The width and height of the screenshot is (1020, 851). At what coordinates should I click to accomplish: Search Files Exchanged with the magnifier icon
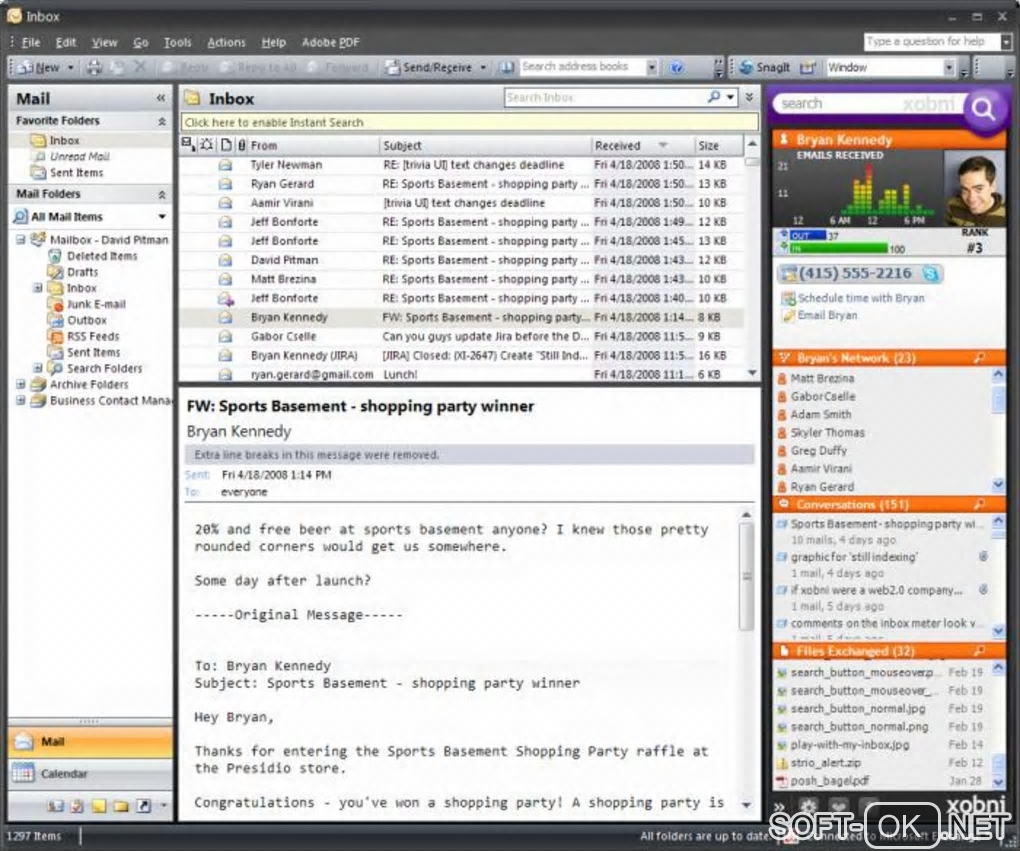coord(980,651)
